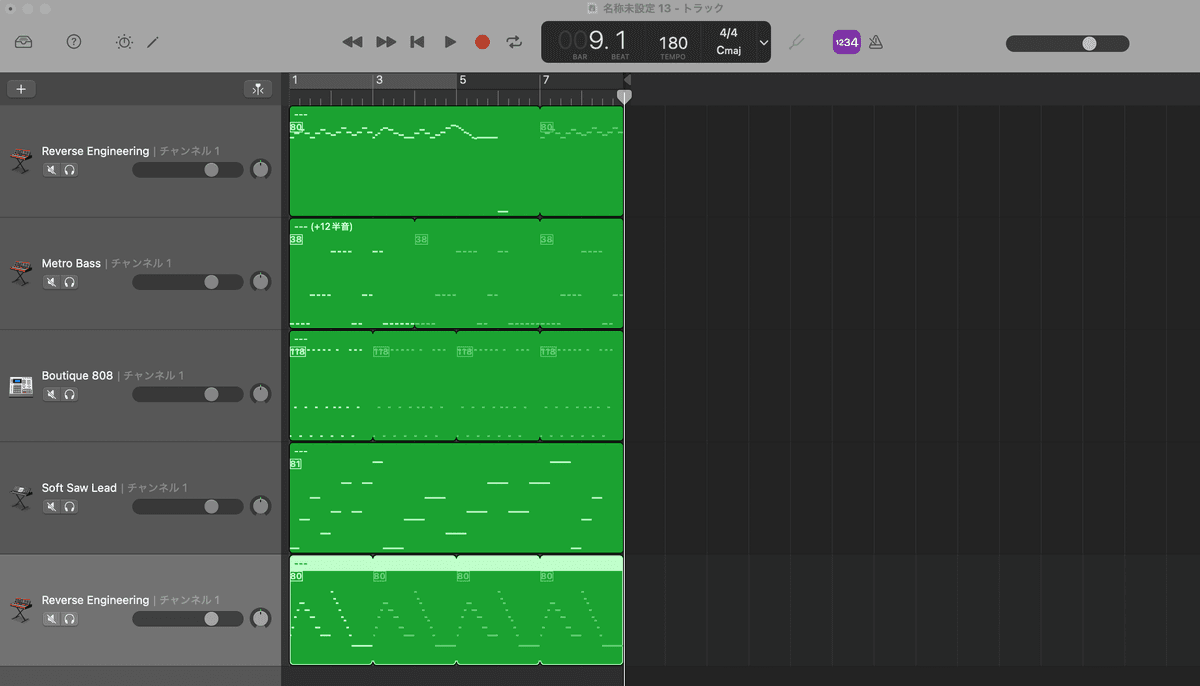The image size is (1200, 686).
Task: Click the first Reverse Engineering synth icon
Action: point(21,161)
